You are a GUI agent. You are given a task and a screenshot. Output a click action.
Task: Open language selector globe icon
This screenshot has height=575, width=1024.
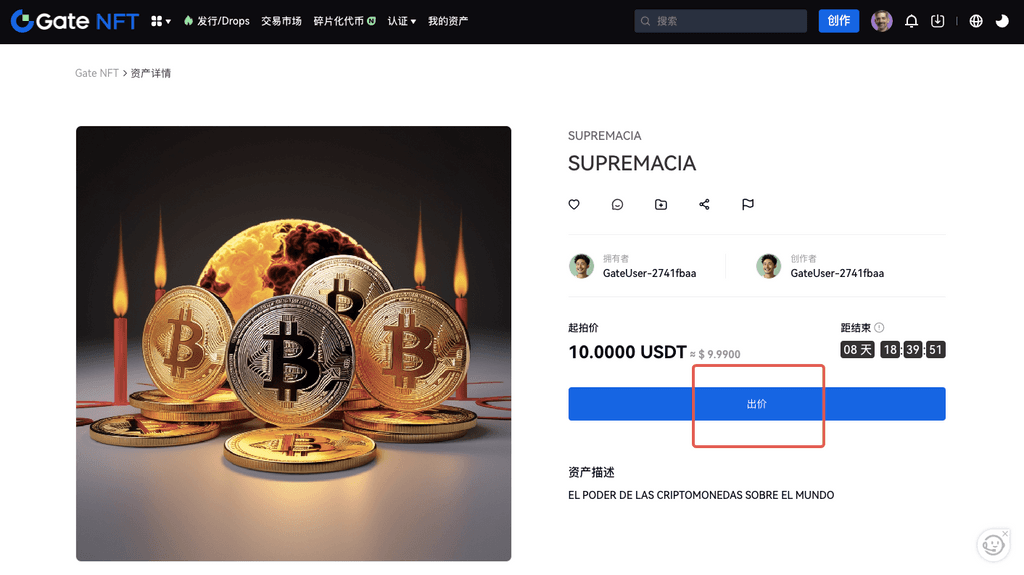pyautogui.click(x=976, y=21)
